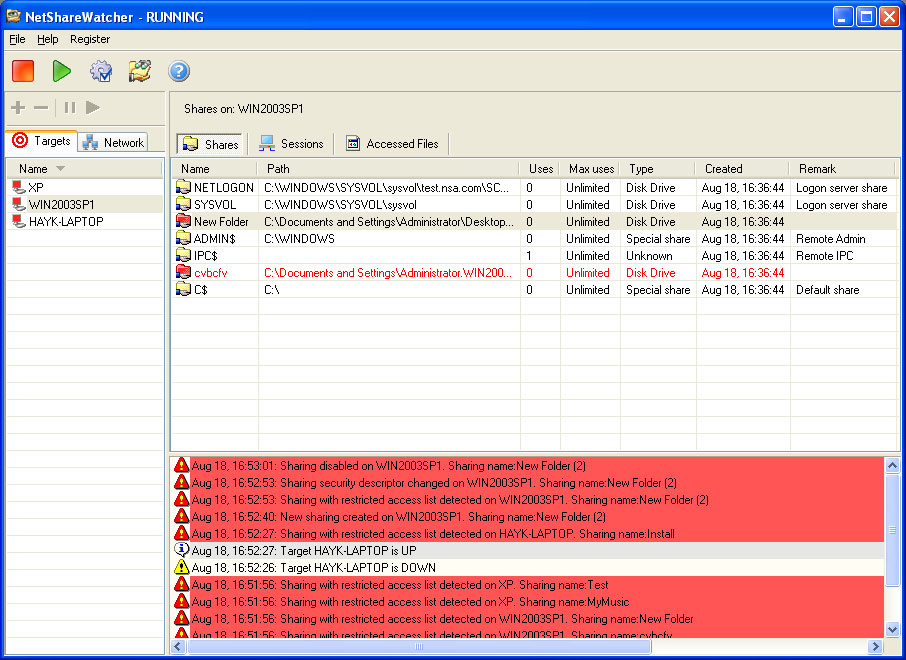Select the Shares tab
Image resolution: width=906 pixels, height=660 pixels.
[210, 144]
